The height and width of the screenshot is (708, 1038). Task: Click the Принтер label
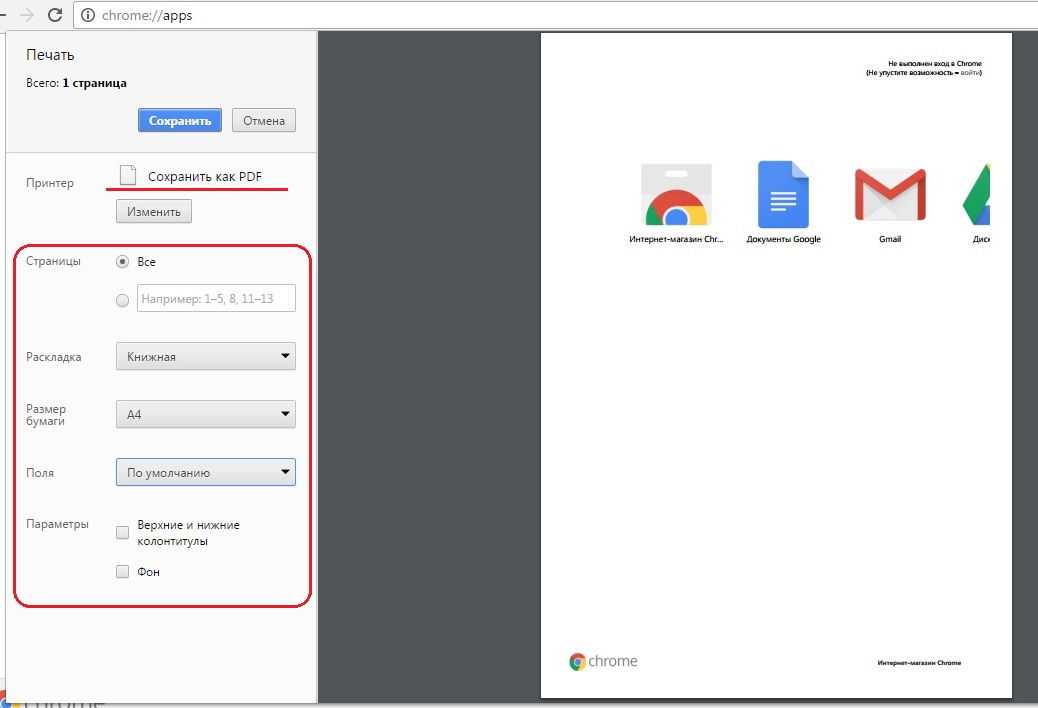tap(50, 183)
